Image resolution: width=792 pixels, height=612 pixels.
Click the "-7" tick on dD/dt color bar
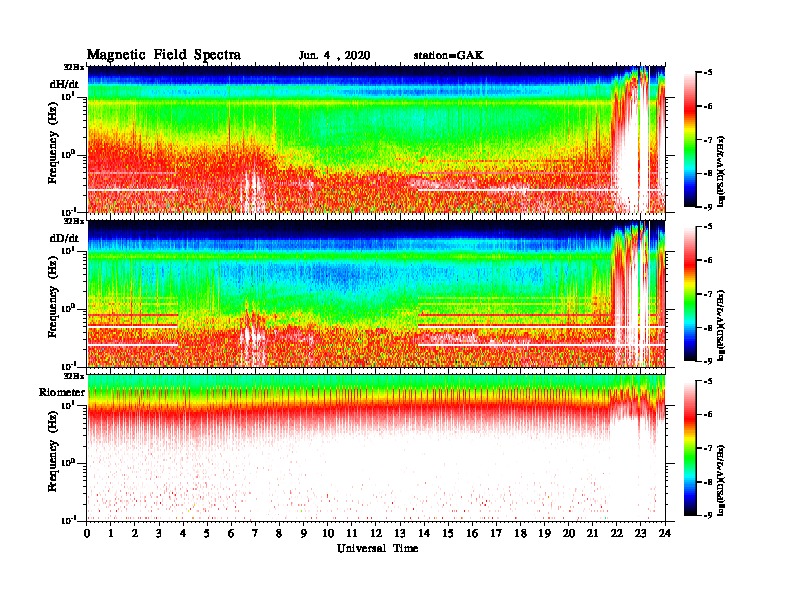(708, 294)
